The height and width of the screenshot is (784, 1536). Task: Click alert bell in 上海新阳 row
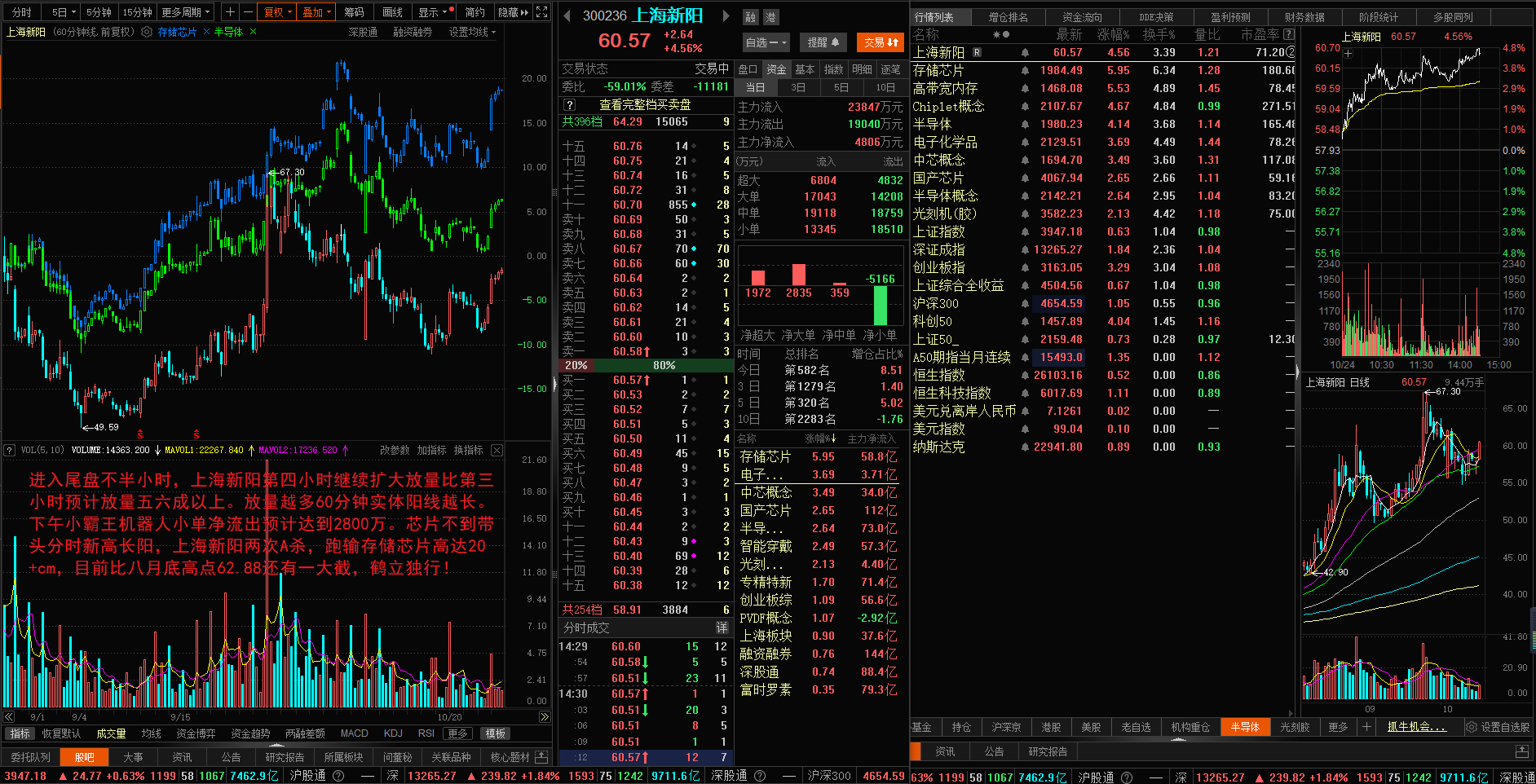pyautogui.click(x=1025, y=52)
